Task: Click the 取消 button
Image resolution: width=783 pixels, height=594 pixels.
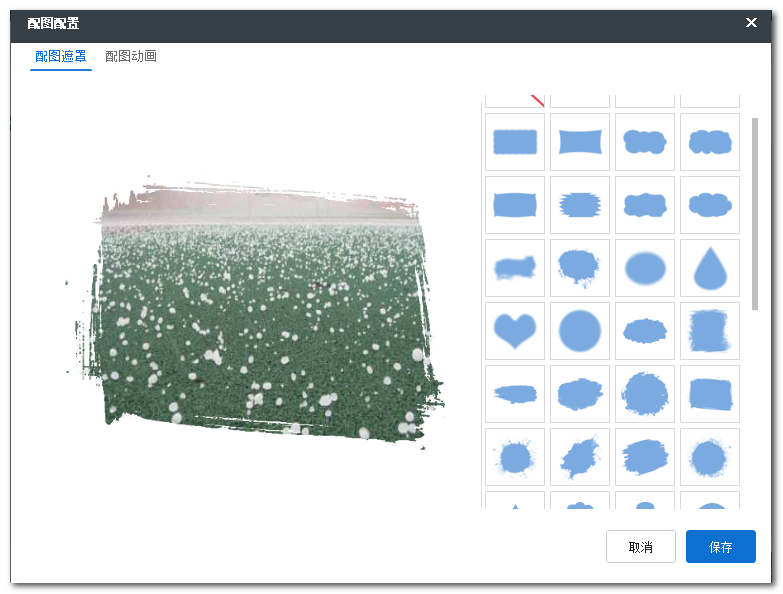Action: (641, 547)
